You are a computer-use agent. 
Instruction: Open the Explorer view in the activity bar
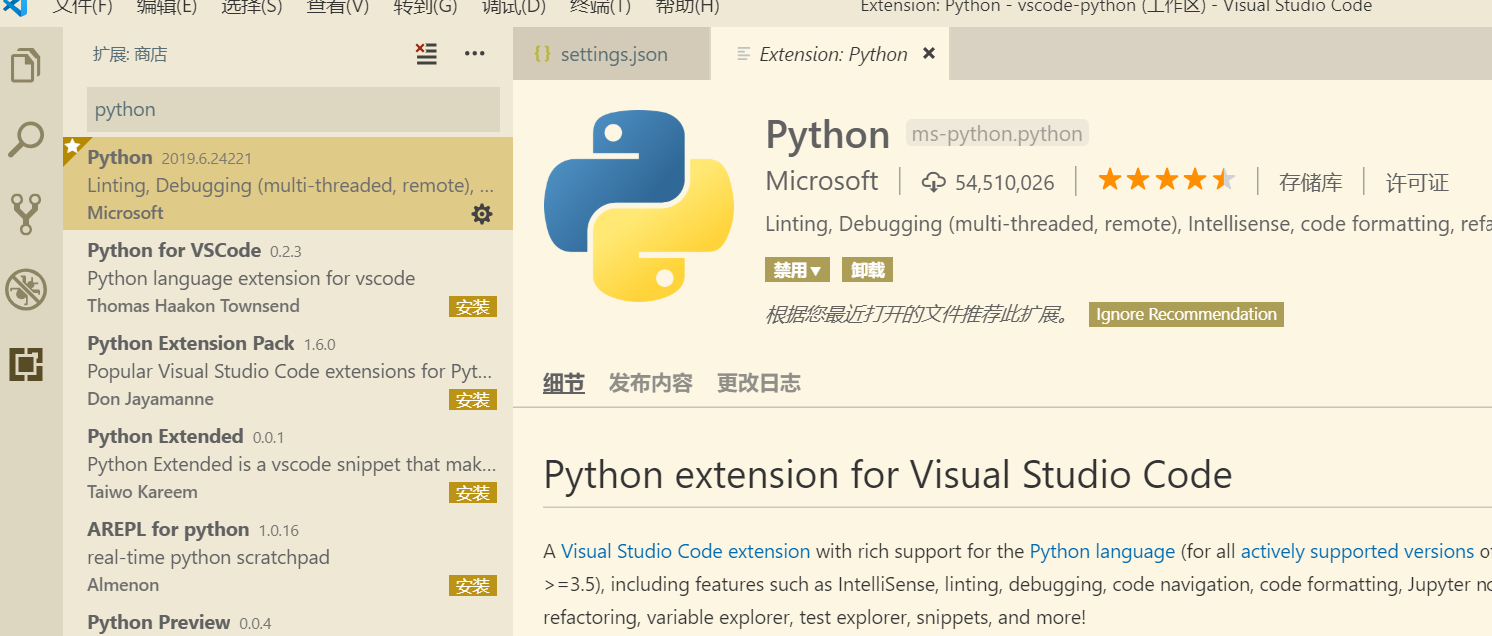pyautogui.click(x=27, y=65)
